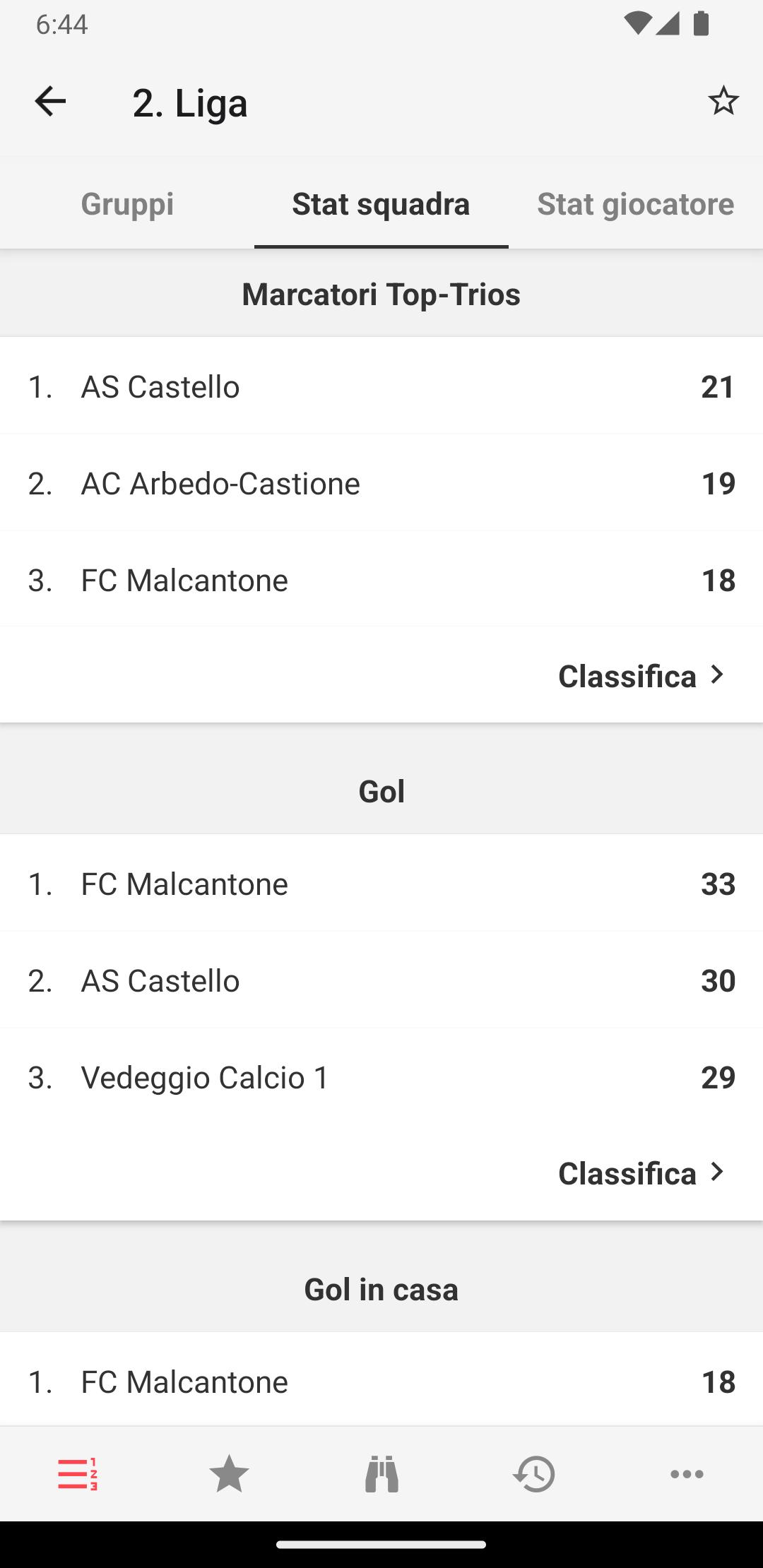Image resolution: width=763 pixels, height=1568 pixels.
Task: Toggle the favorite star for 2. Liga
Action: [x=723, y=101]
